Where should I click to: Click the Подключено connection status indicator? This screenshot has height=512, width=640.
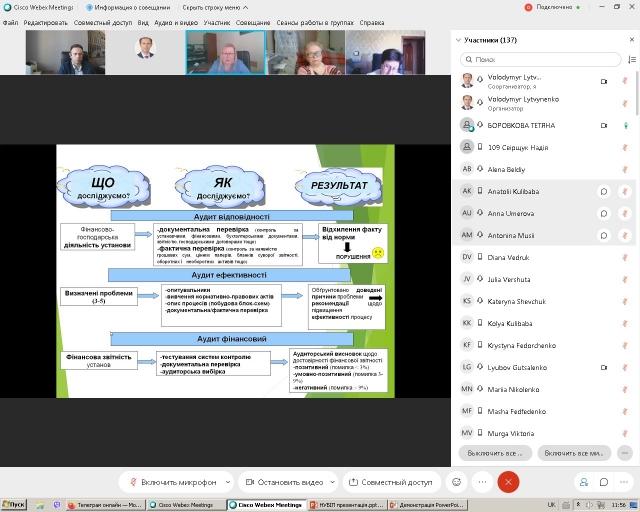click(553, 7)
